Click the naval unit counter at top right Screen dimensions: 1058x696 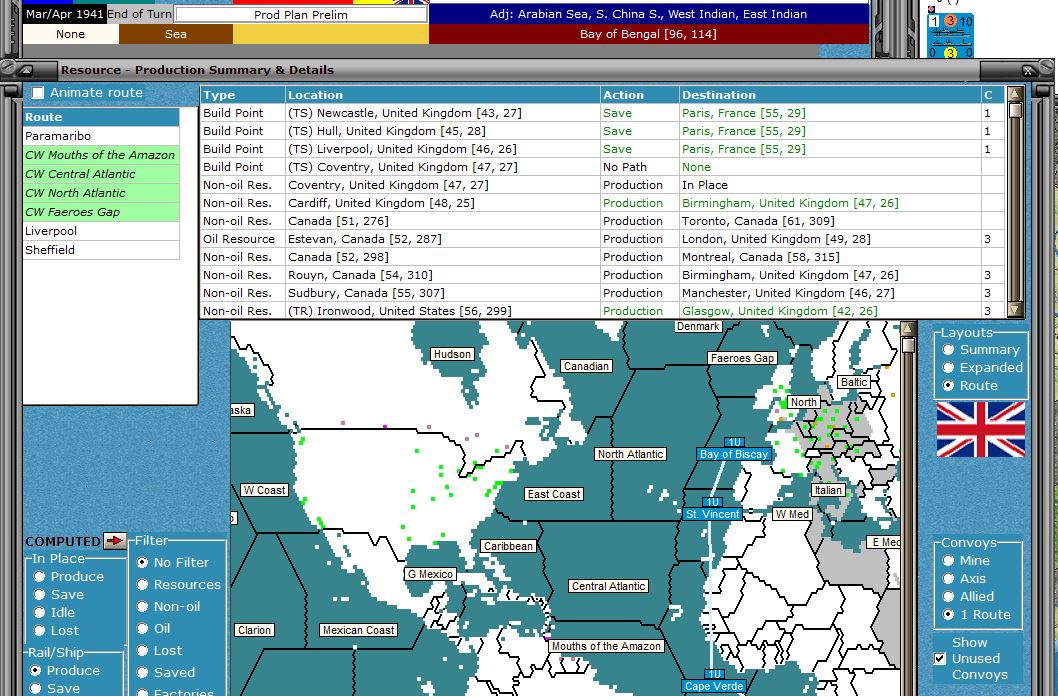pyautogui.click(x=950, y=36)
